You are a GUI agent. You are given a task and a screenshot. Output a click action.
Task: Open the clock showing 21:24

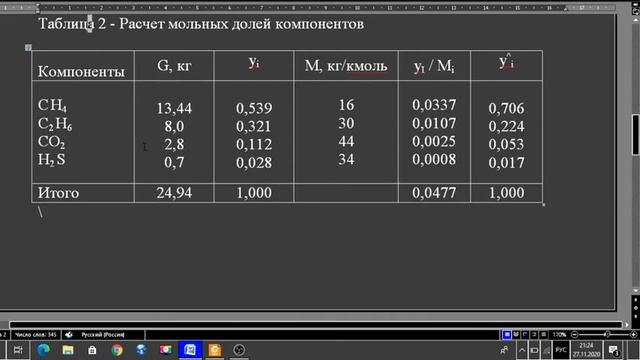click(586, 350)
